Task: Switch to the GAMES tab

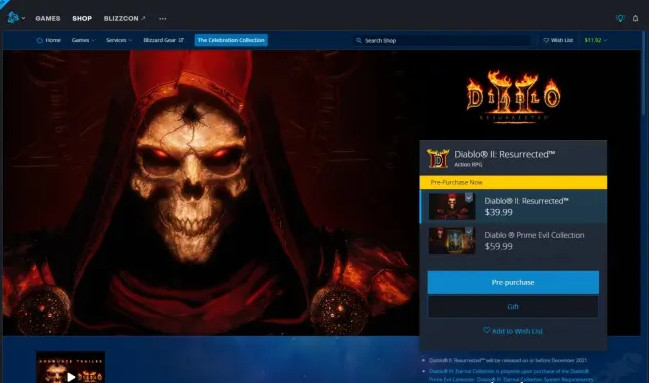Action: click(x=48, y=19)
